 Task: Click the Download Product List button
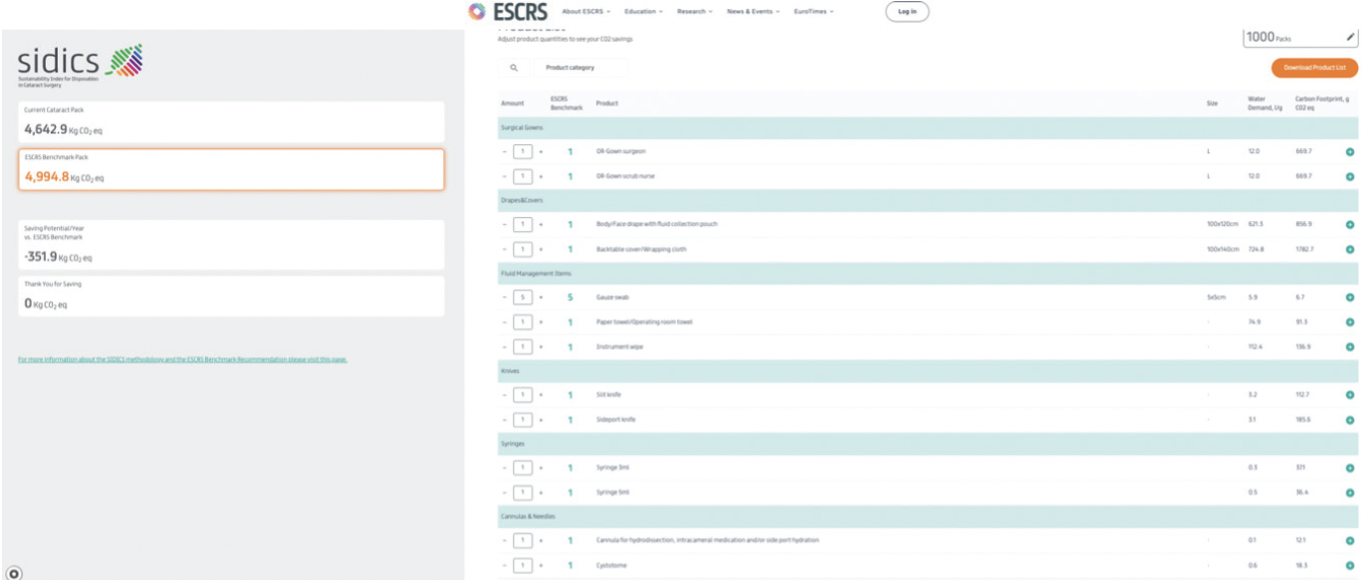(x=1314, y=68)
